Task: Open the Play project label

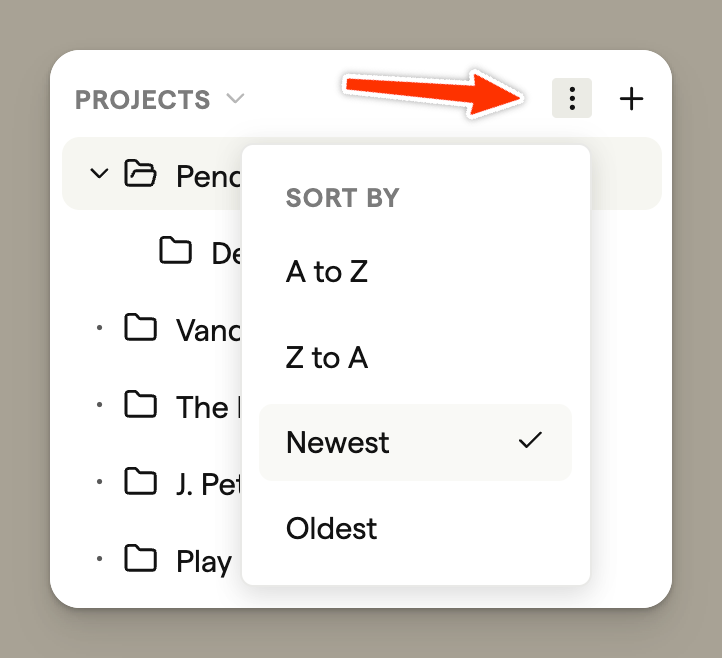Action: (x=204, y=561)
